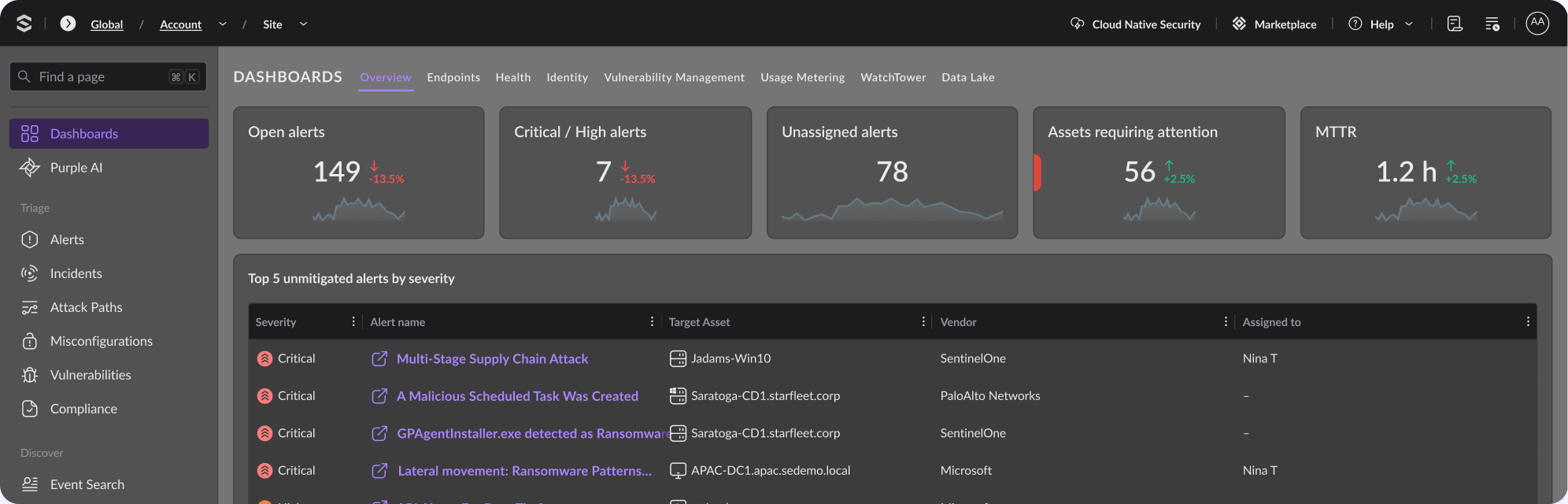Open Cloud Native Security

[x=1136, y=24]
